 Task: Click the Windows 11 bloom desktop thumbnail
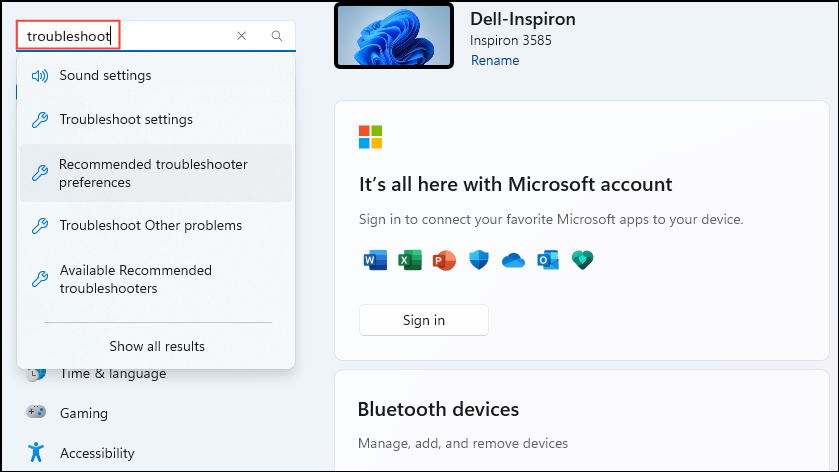(x=394, y=36)
